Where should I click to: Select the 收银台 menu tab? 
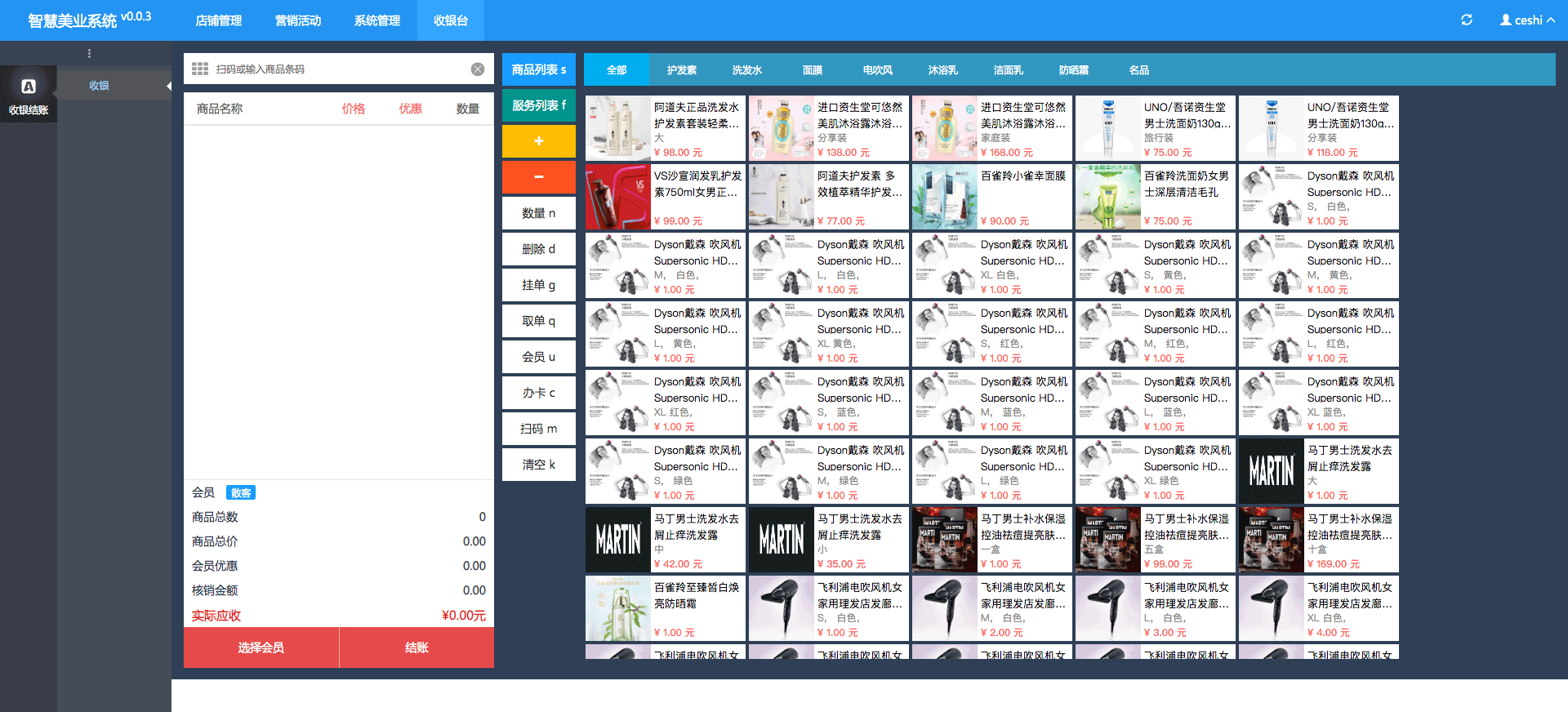point(451,20)
